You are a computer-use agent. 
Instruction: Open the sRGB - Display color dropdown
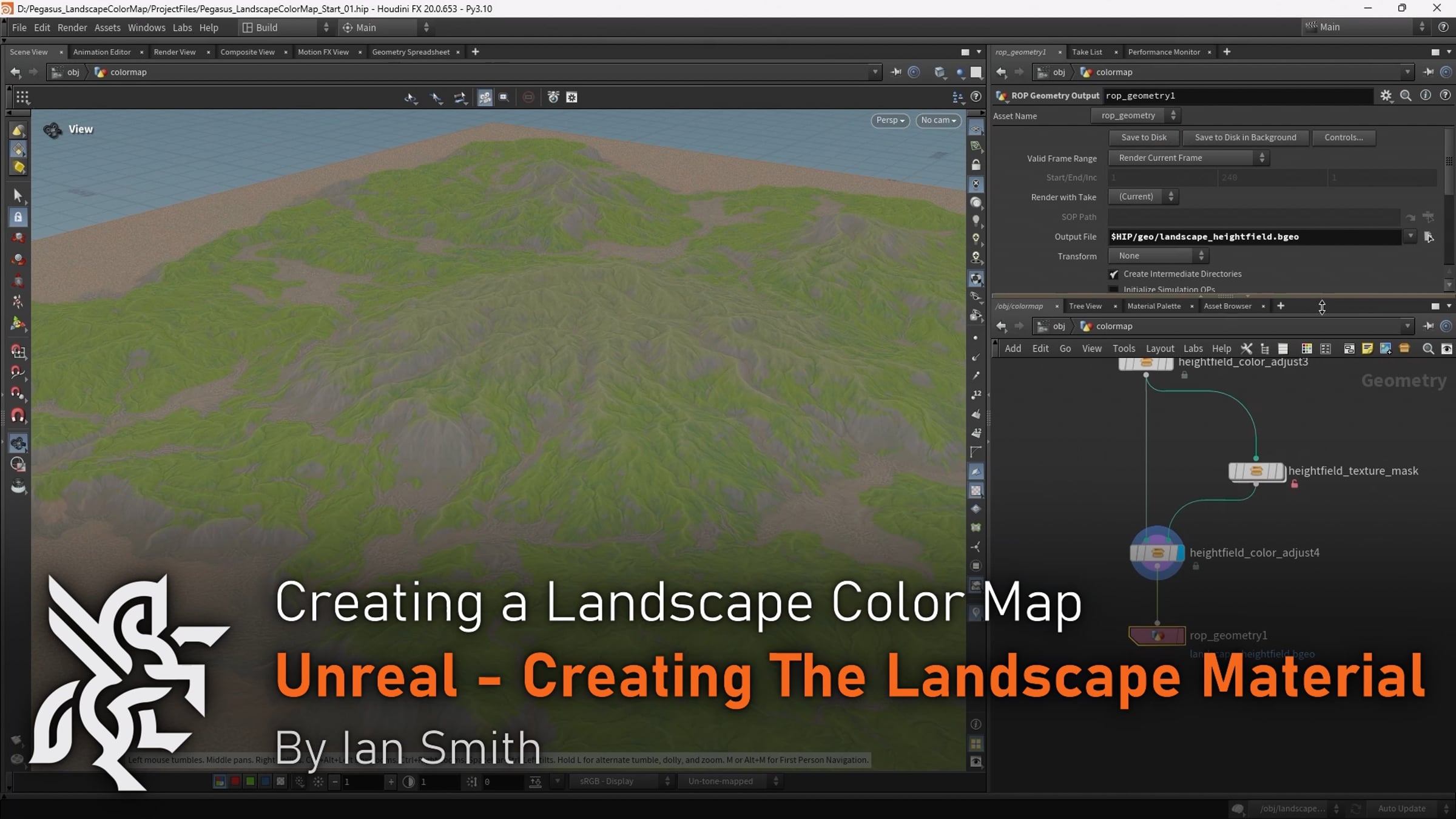pyautogui.click(x=622, y=781)
